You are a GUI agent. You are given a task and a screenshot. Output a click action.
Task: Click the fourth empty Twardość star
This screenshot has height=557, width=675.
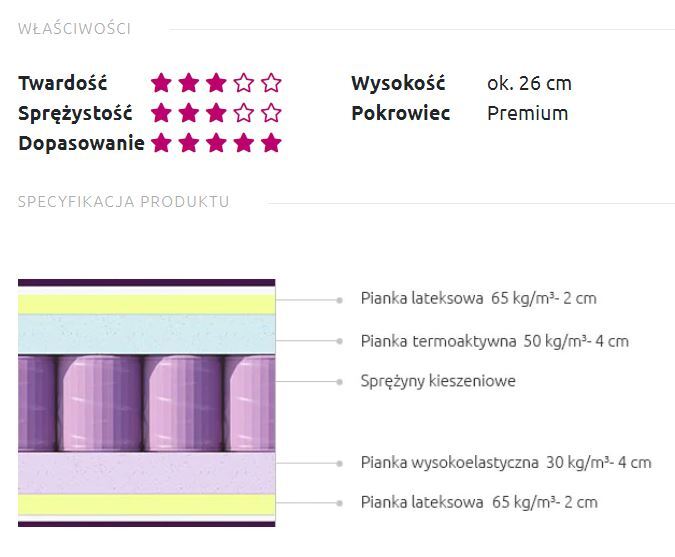tap(244, 83)
